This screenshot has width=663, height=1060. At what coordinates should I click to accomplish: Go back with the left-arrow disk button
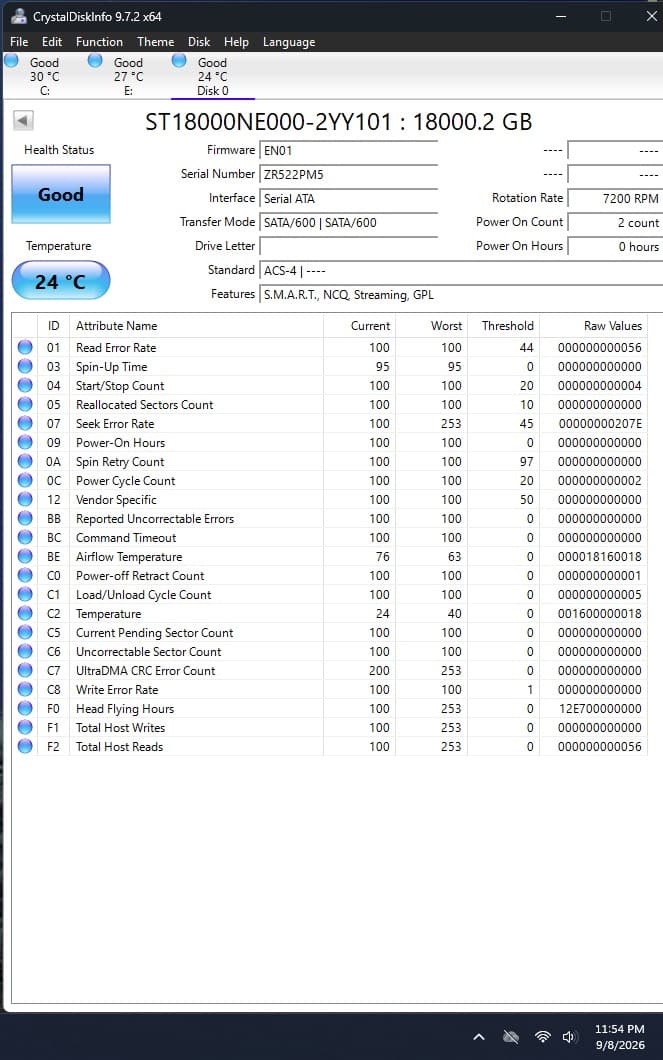coord(24,120)
